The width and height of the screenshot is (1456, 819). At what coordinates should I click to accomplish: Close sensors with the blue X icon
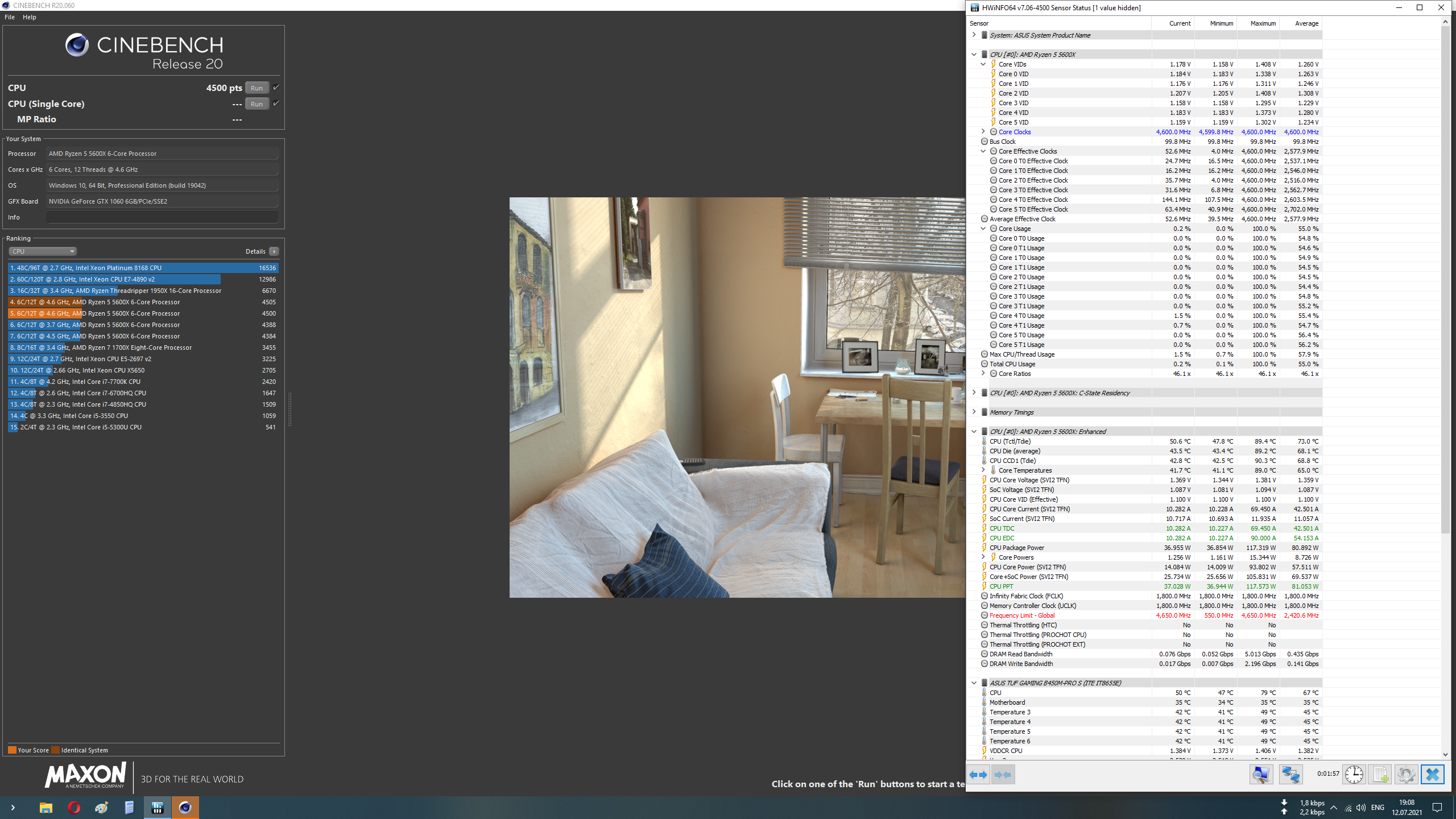(1432, 775)
